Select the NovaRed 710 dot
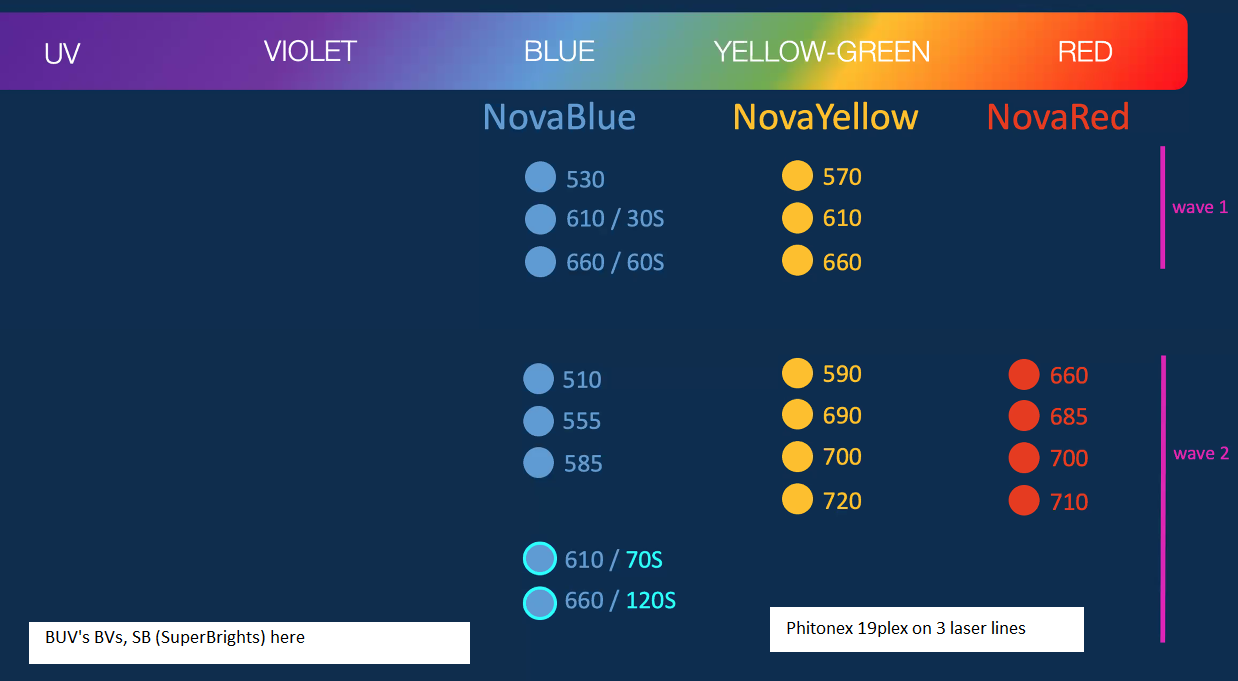This screenshot has width=1238, height=681. (1024, 500)
